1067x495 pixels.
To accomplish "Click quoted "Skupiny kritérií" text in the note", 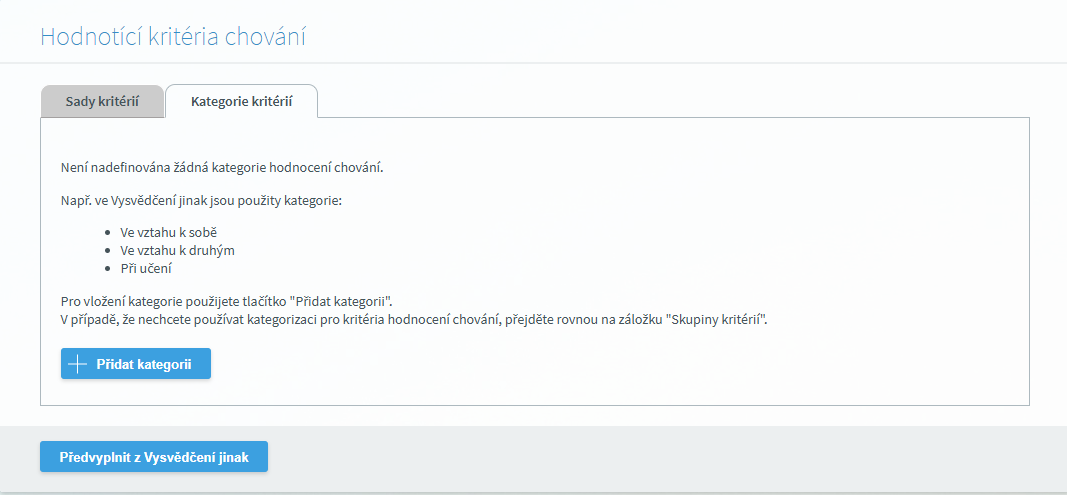I will 714,318.
